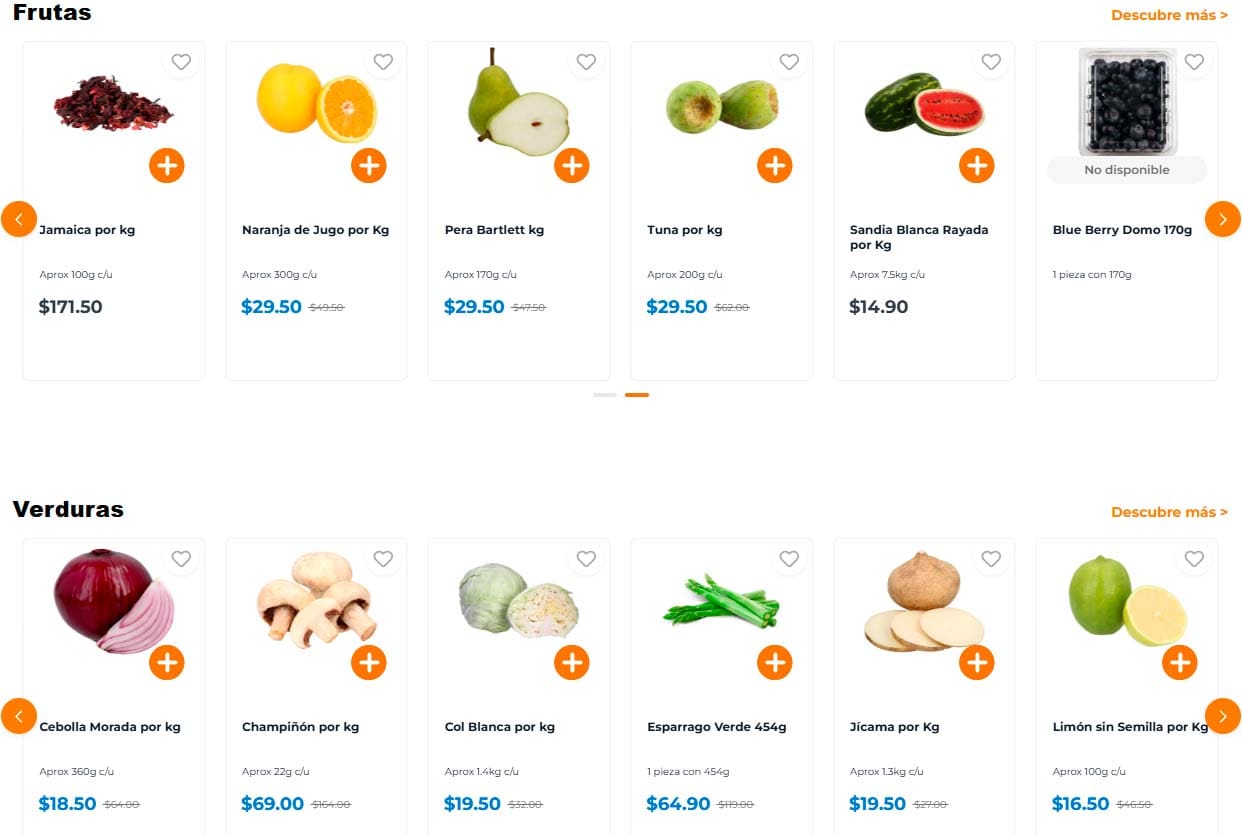Viewport: 1242px width, 835px height.
Task: Show previous Frutas carousel items
Action: [x=19, y=219]
